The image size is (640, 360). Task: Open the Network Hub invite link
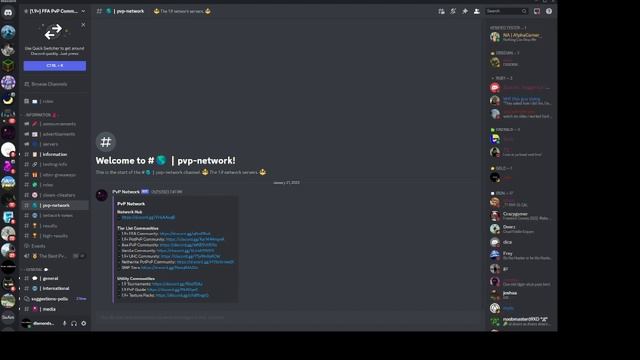(x=148, y=218)
